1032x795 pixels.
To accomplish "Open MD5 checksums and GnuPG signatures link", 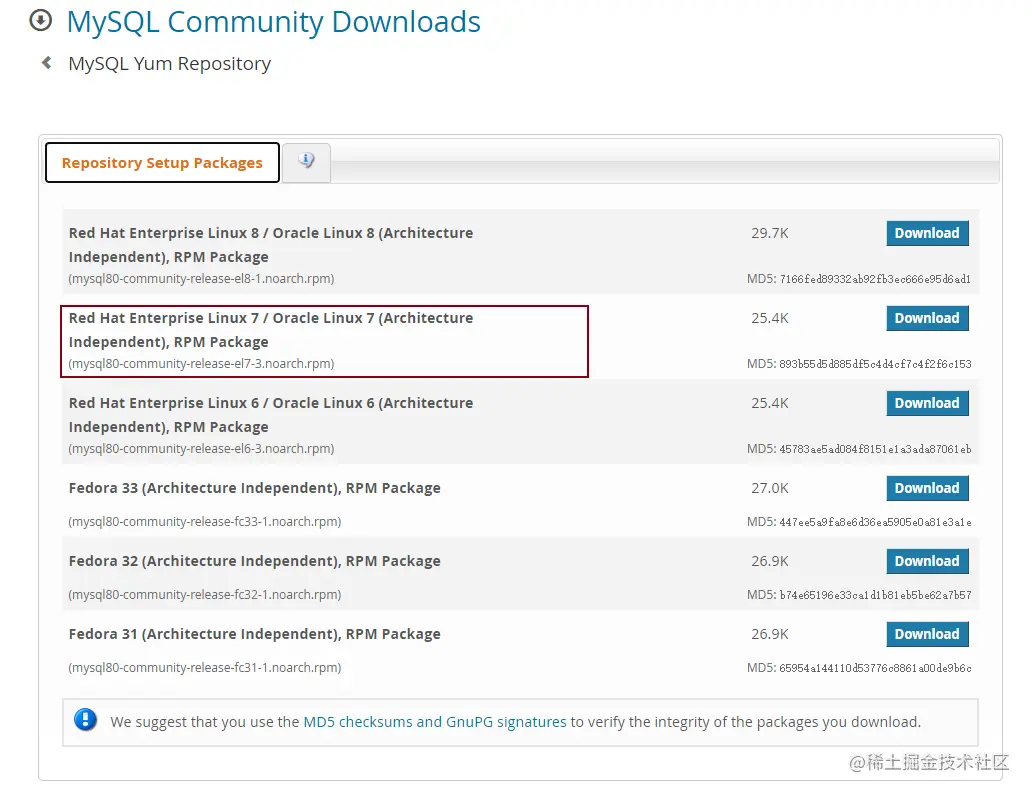I will (434, 722).
